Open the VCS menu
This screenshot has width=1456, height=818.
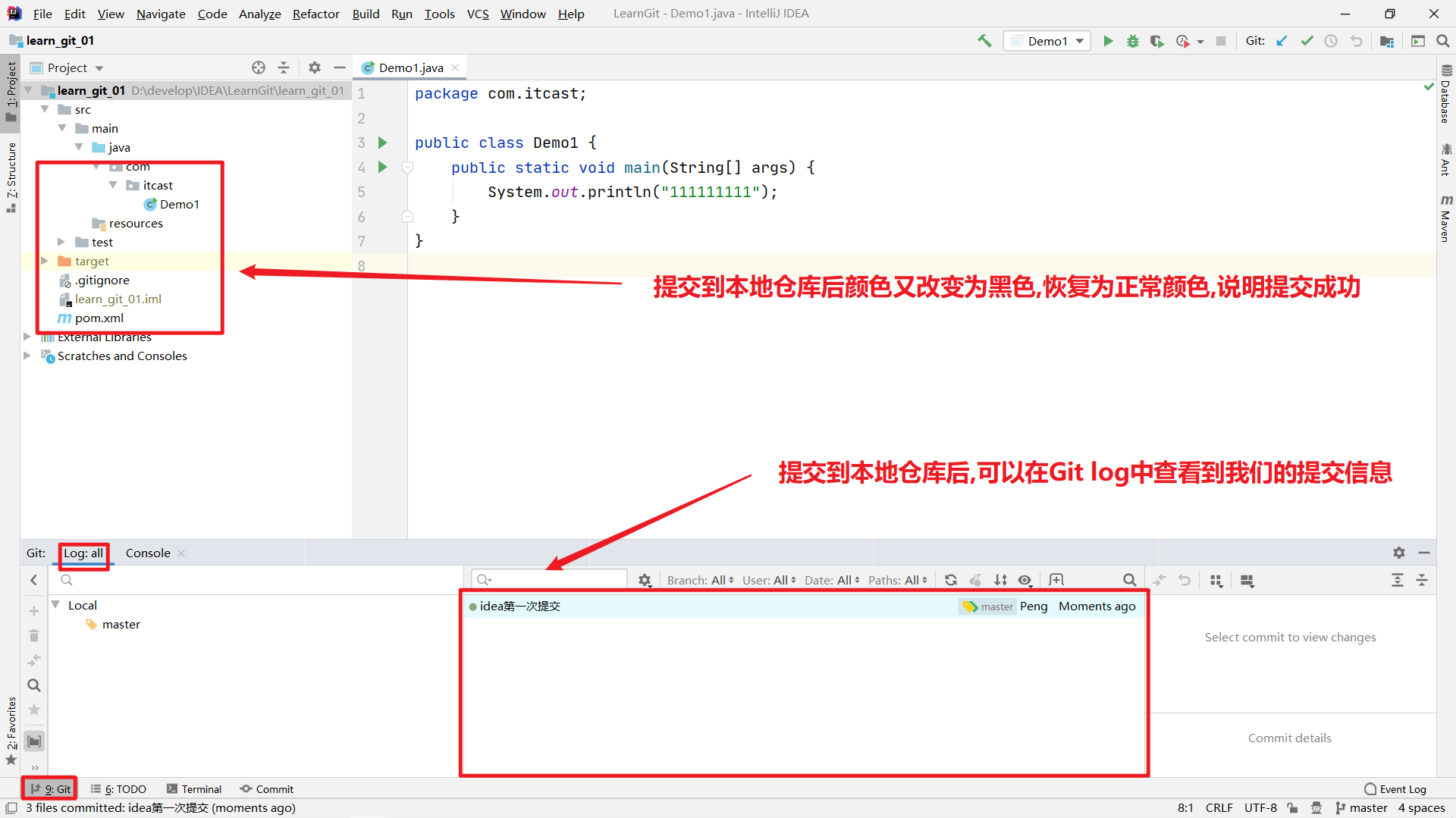coord(478,14)
